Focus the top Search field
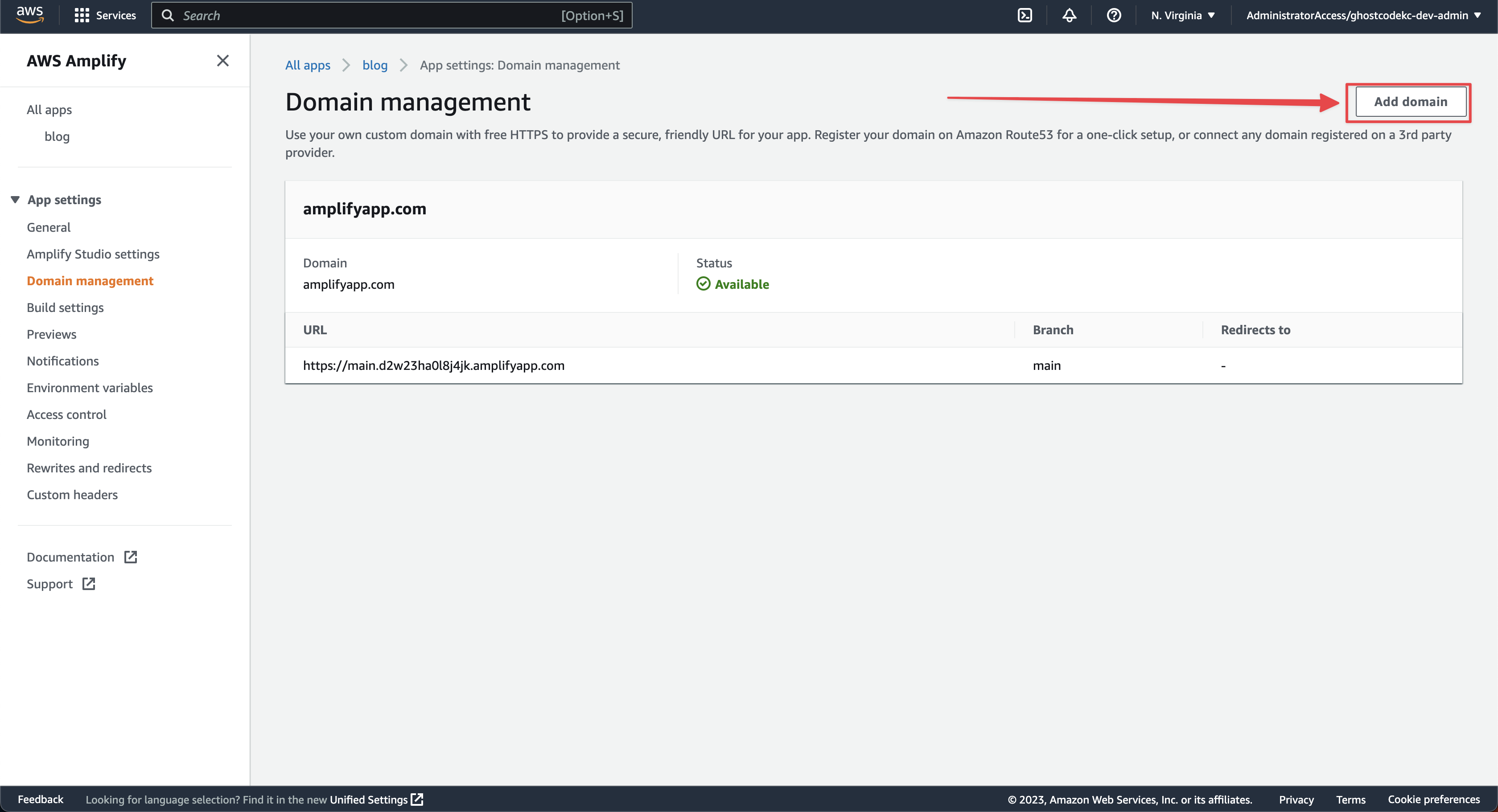Screen dimensions: 1498x812 point(392,16)
